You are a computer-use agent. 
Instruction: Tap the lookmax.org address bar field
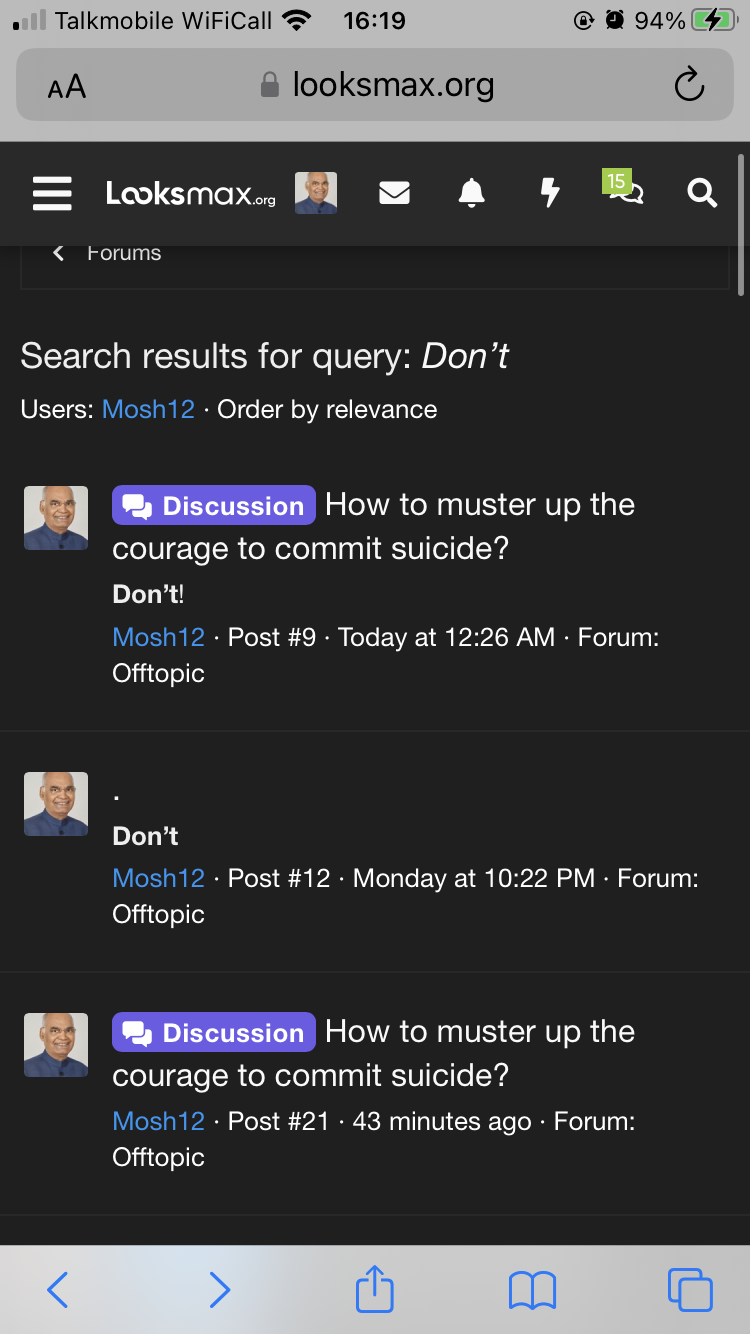point(375,85)
